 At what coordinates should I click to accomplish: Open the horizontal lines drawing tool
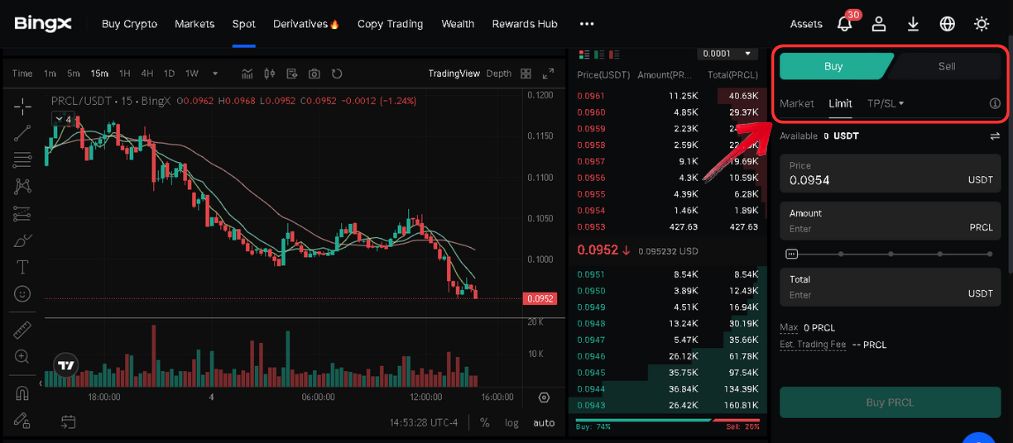[23, 160]
